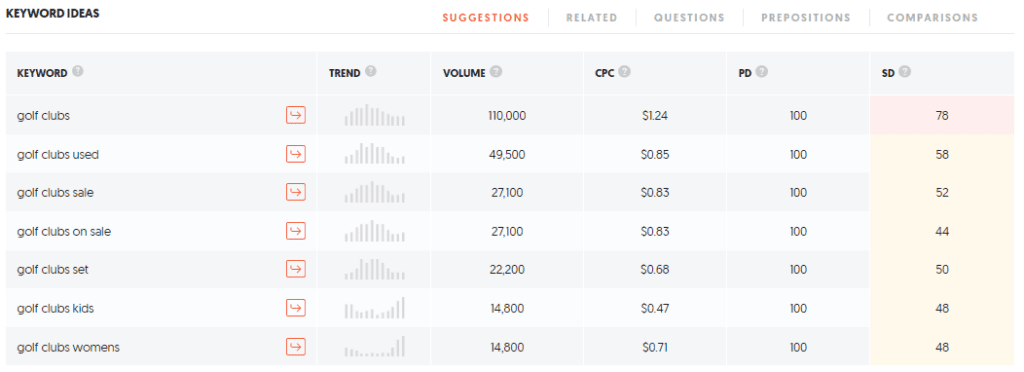Show help tooltip for Keyword column
Screen dimensions: 1024x372
pyautogui.click(x=78, y=72)
